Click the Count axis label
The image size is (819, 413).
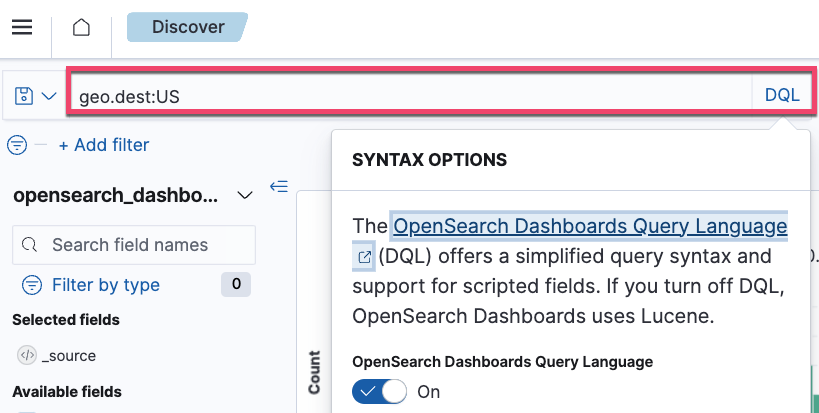(x=314, y=372)
